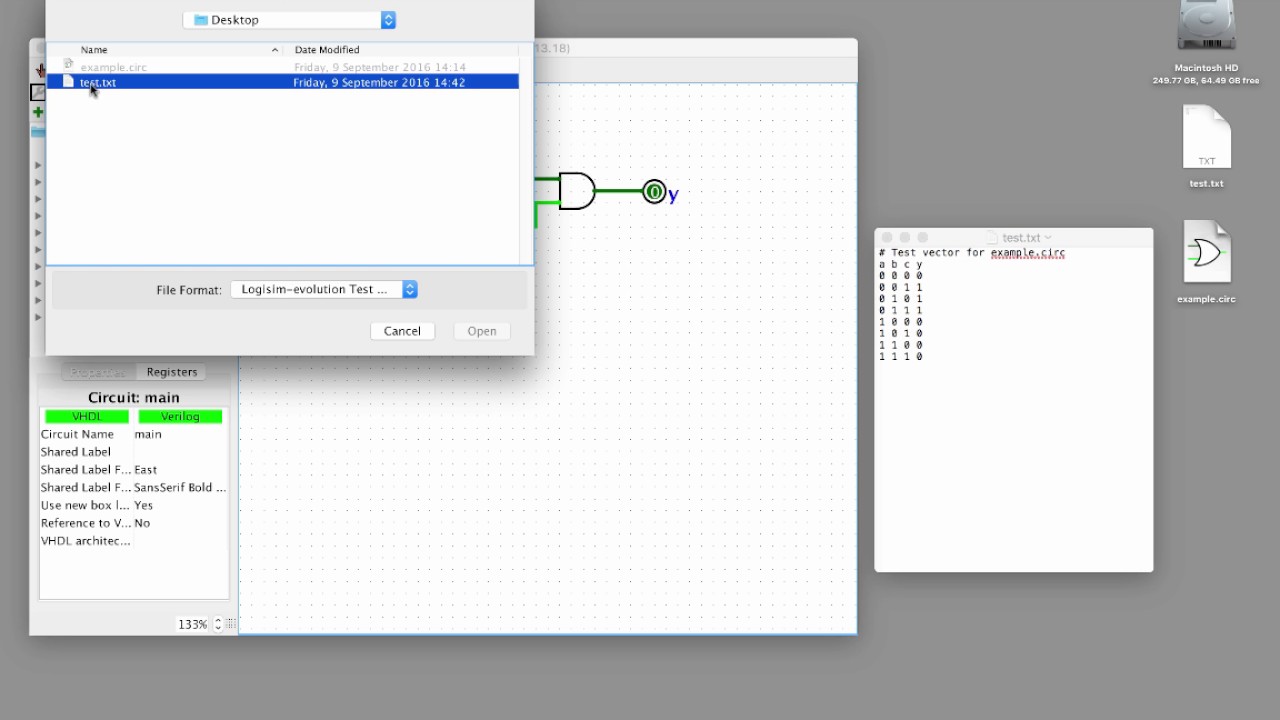Select the test.txt row in the file list

pos(283,82)
